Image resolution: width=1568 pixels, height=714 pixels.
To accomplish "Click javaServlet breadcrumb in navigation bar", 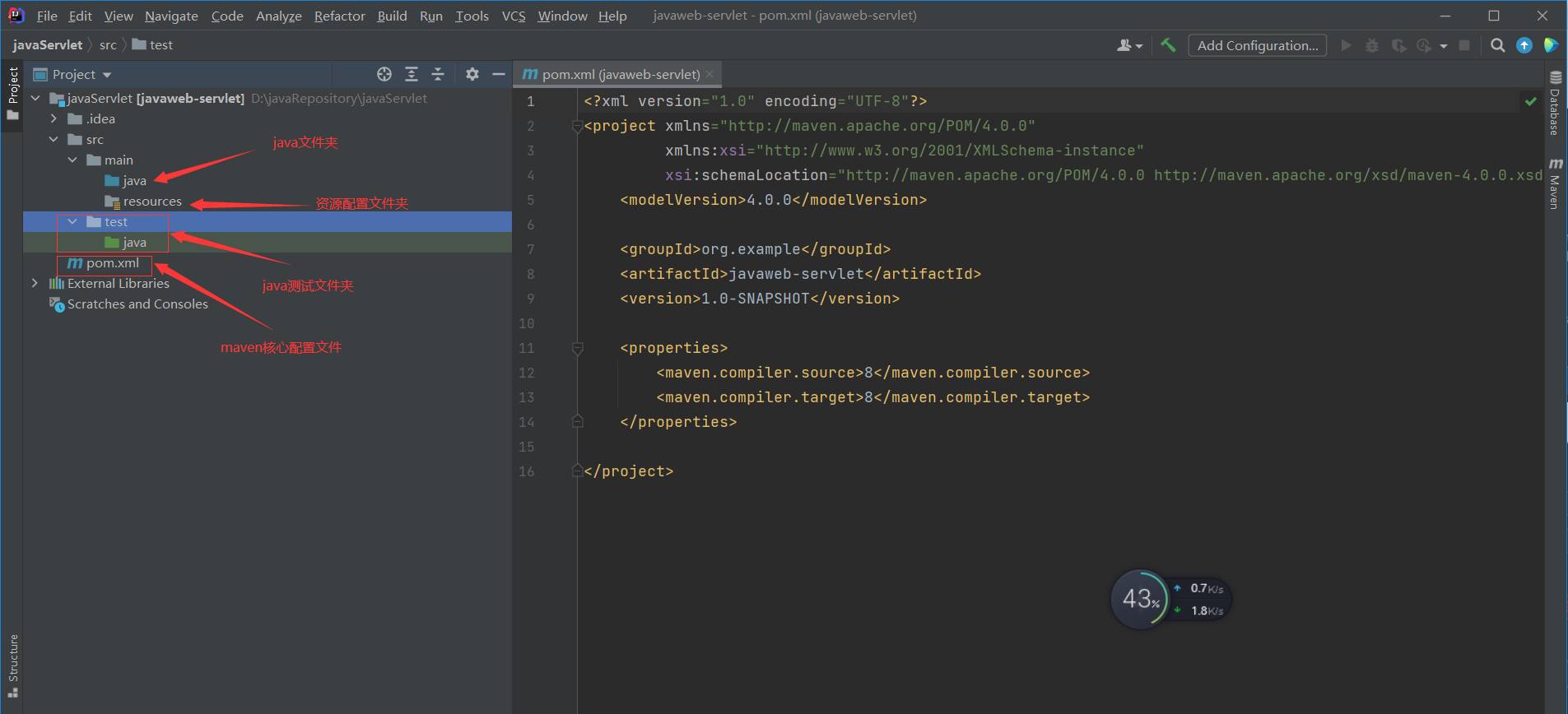I will click(48, 44).
